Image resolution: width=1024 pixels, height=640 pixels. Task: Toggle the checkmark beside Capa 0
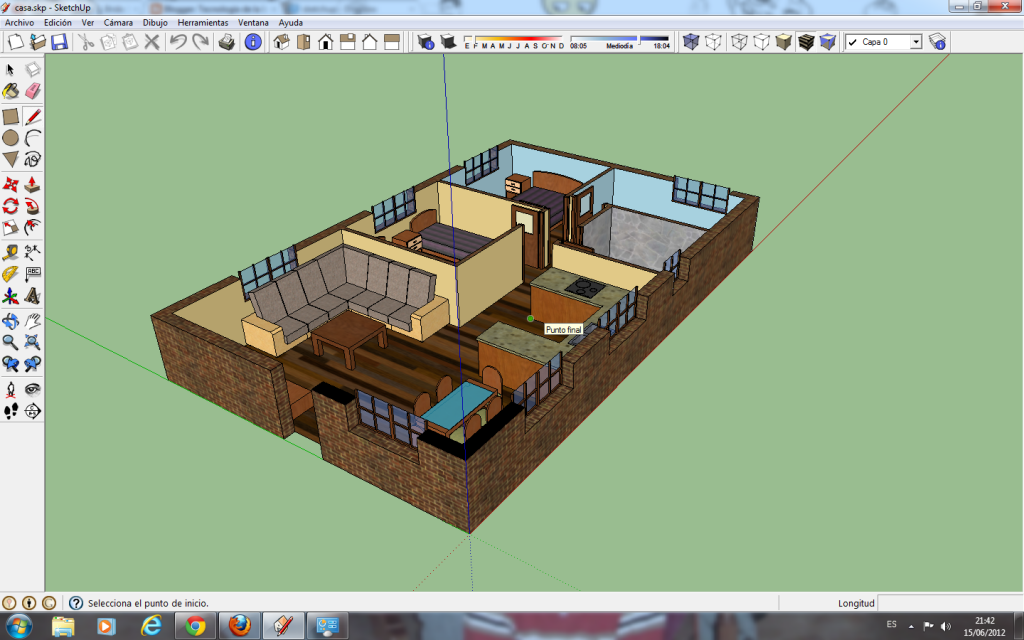pyautogui.click(x=852, y=42)
